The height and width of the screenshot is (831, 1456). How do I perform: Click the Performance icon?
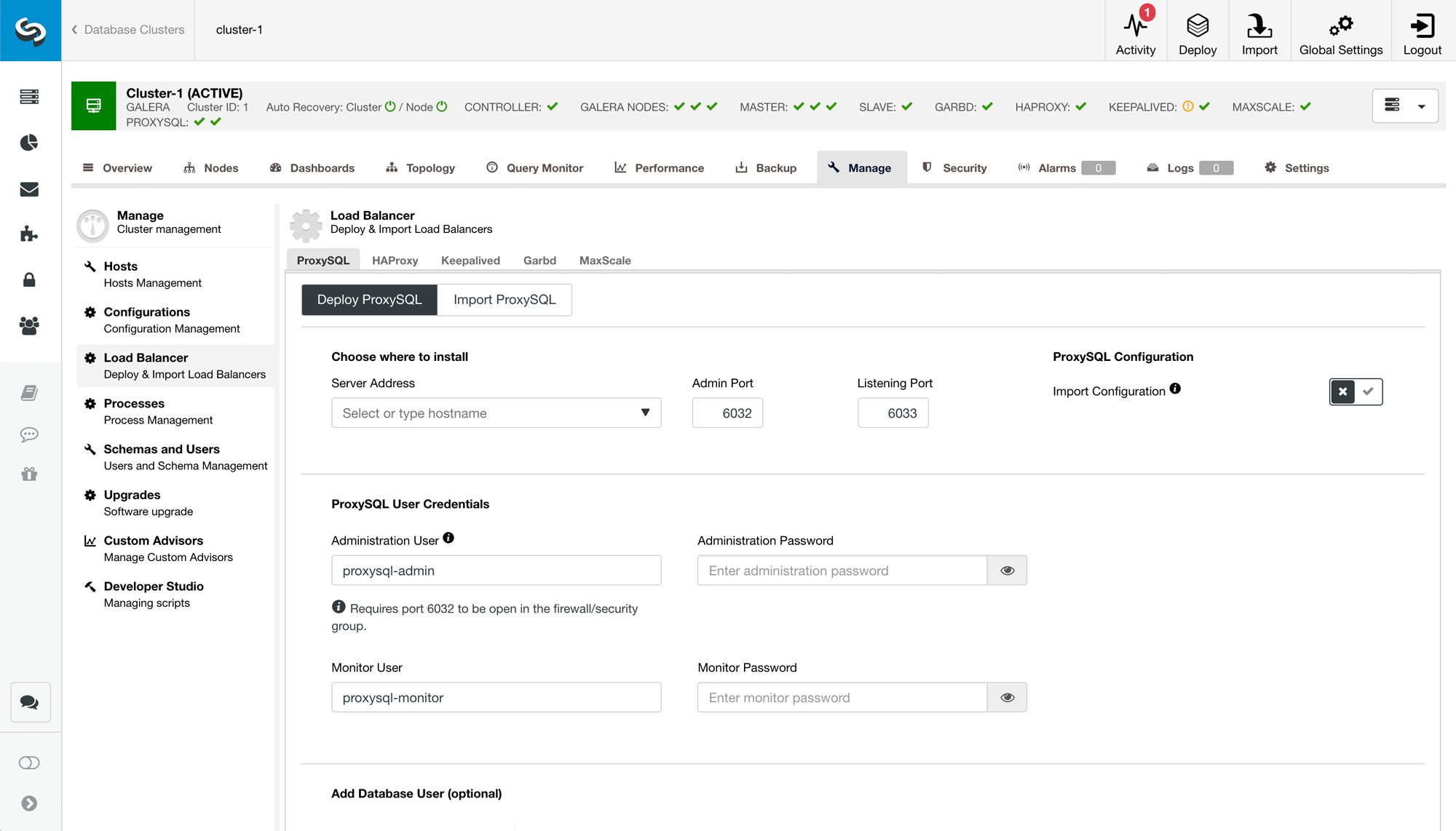[620, 167]
